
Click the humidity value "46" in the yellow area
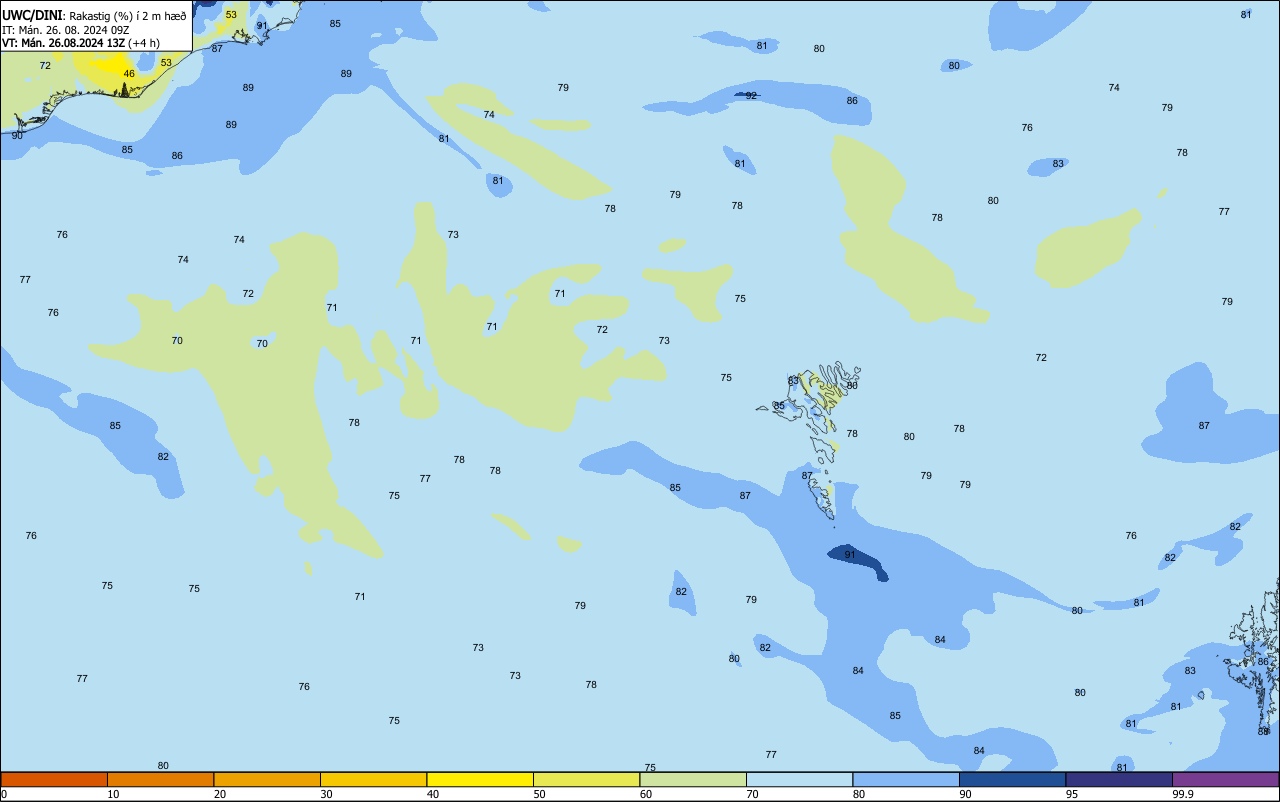129,73
